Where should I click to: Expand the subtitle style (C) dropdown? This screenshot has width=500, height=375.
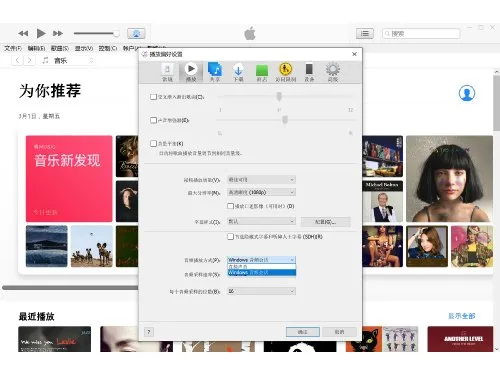pyautogui.click(x=261, y=221)
